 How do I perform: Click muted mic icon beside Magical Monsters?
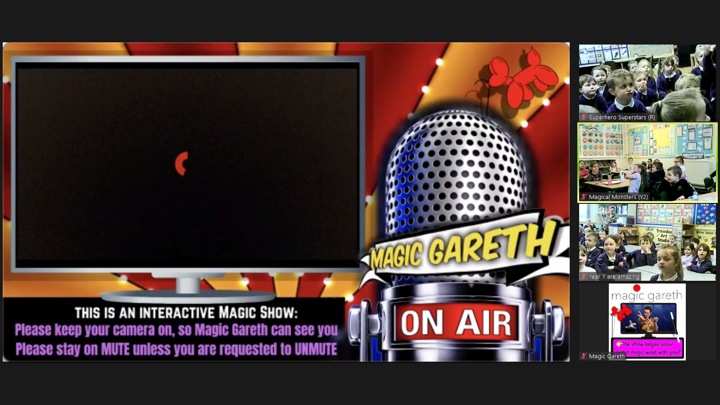(x=584, y=197)
